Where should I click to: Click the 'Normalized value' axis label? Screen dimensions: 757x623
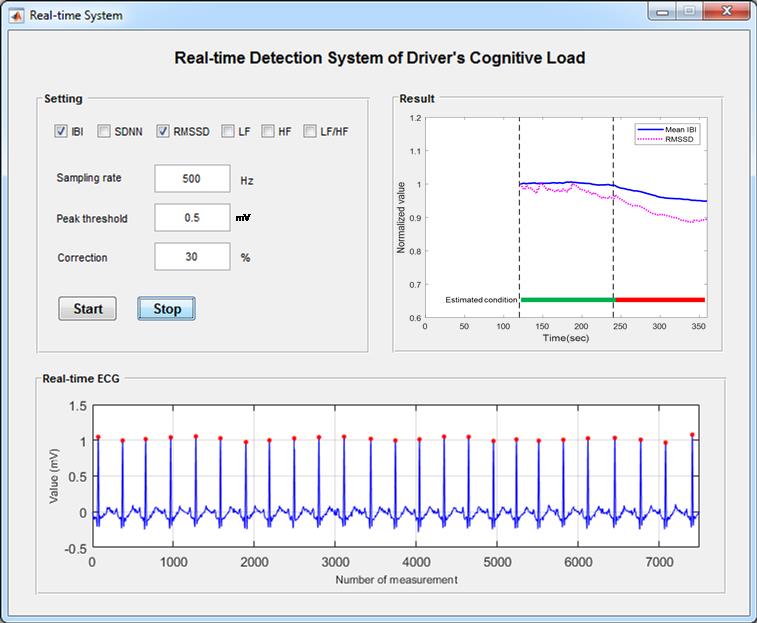point(401,217)
